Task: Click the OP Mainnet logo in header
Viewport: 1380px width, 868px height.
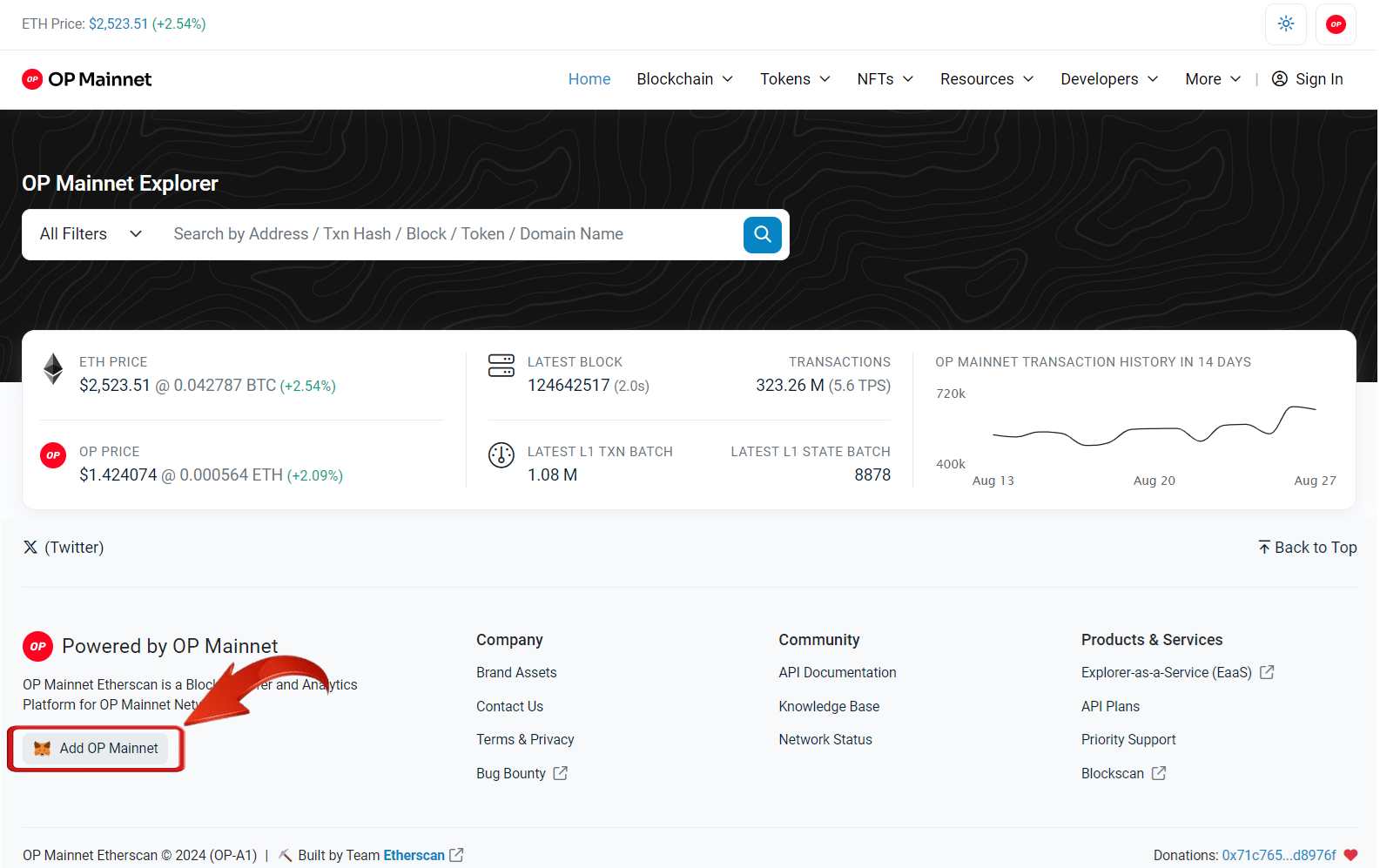Action: pyautogui.click(x=87, y=79)
